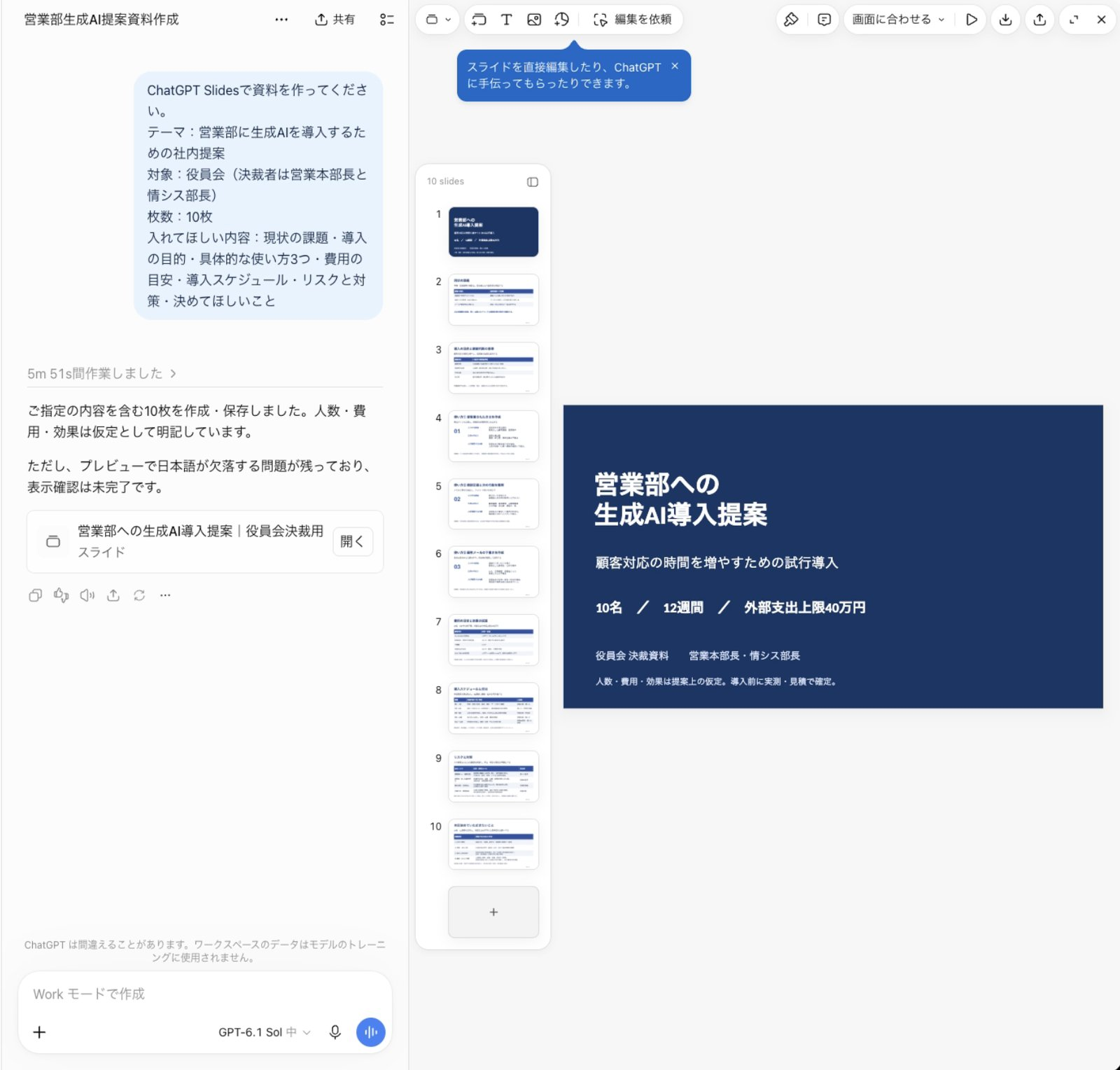This screenshot has width=1120, height=1070.
Task: Click the plus attach icon in composer
Action: tap(40, 1032)
